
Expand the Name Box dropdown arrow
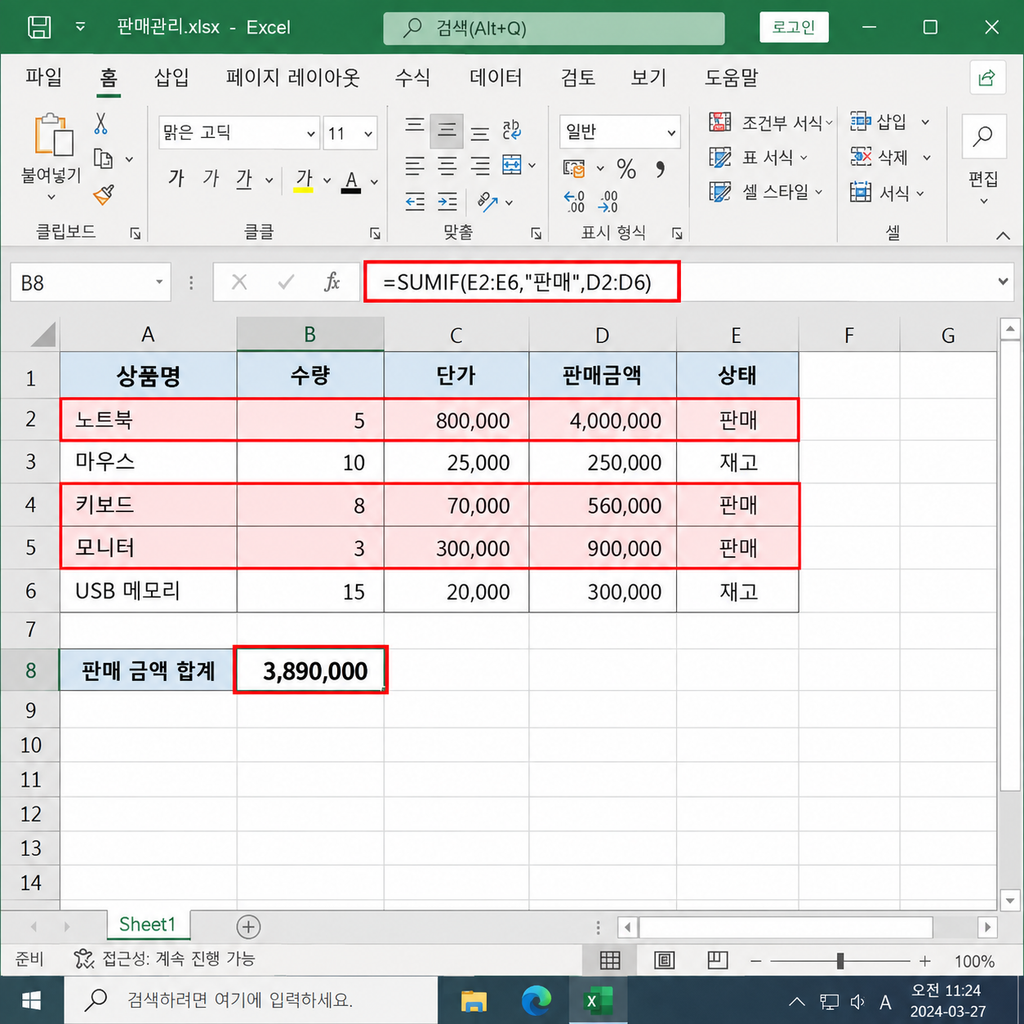coord(159,282)
